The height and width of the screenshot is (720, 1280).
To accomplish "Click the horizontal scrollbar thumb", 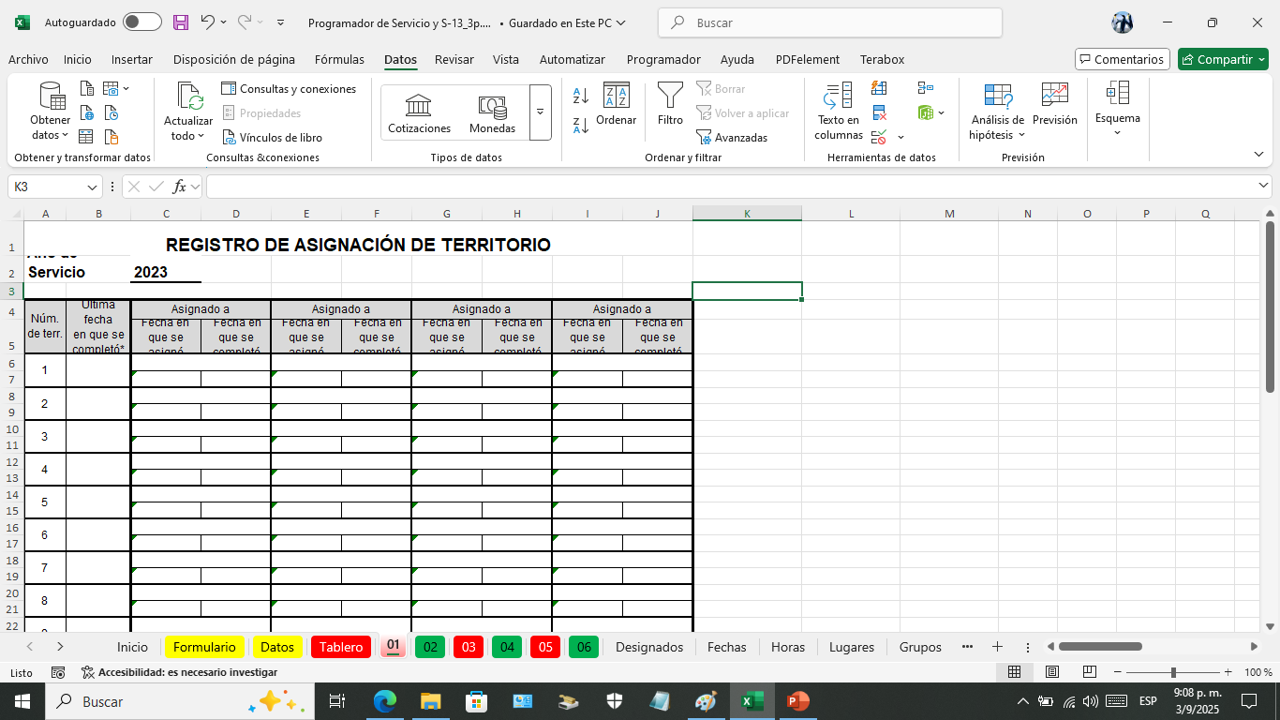I will click(x=1100, y=647).
